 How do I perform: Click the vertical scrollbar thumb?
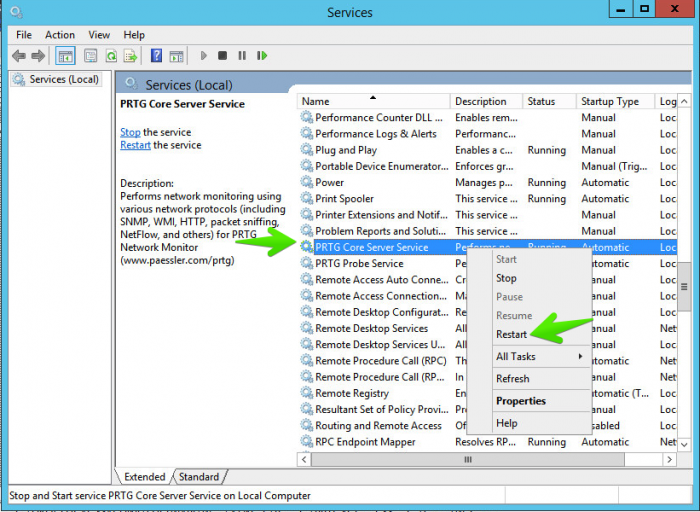coord(684,287)
